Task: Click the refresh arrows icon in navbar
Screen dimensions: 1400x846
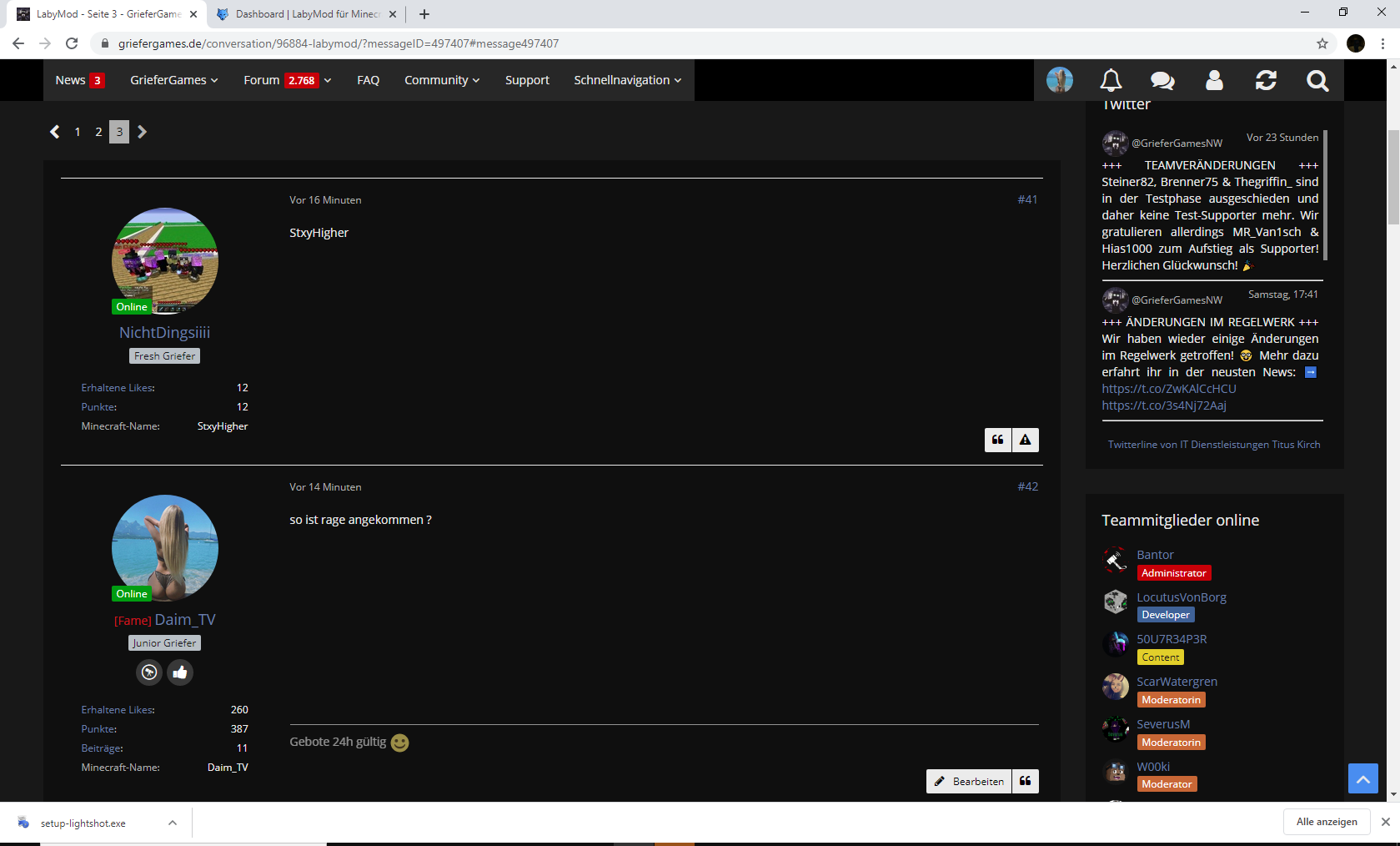Action: click(1266, 80)
